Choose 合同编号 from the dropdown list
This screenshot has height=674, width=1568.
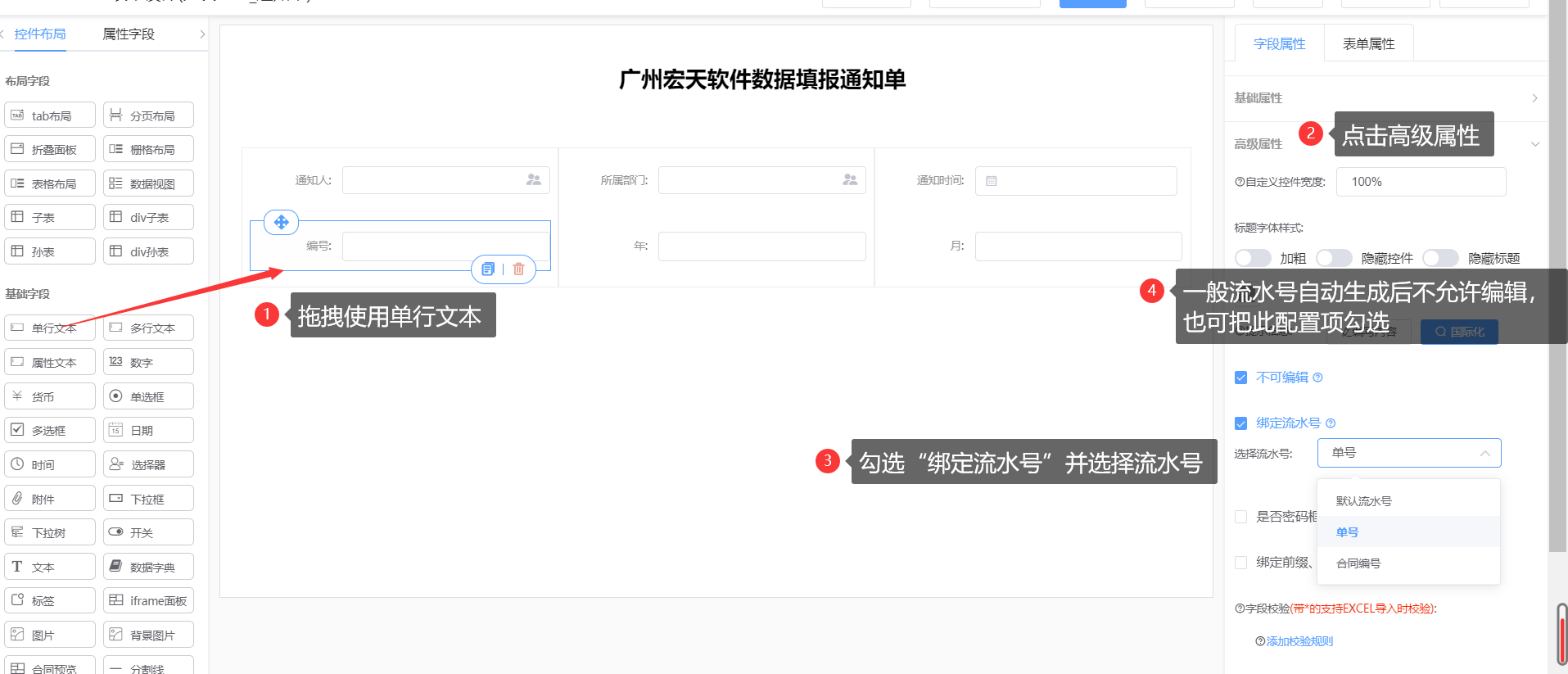[x=1358, y=563]
